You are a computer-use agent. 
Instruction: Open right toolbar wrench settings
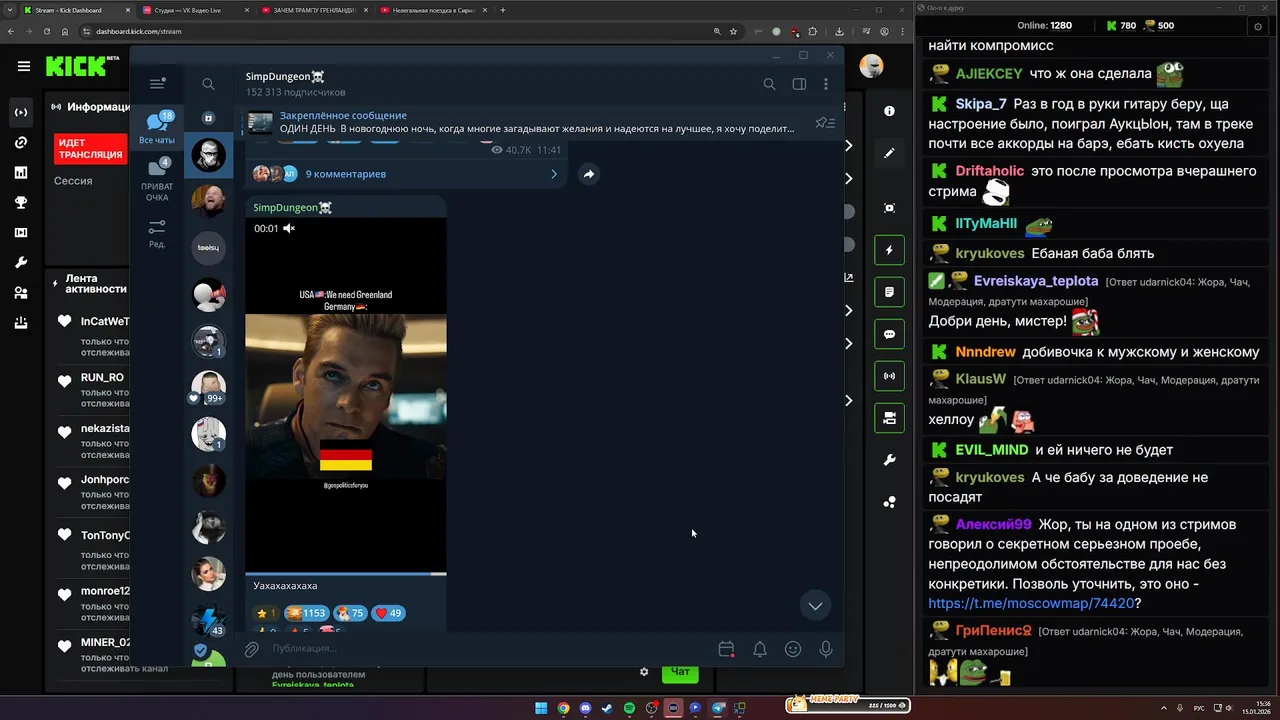(889, 460)
